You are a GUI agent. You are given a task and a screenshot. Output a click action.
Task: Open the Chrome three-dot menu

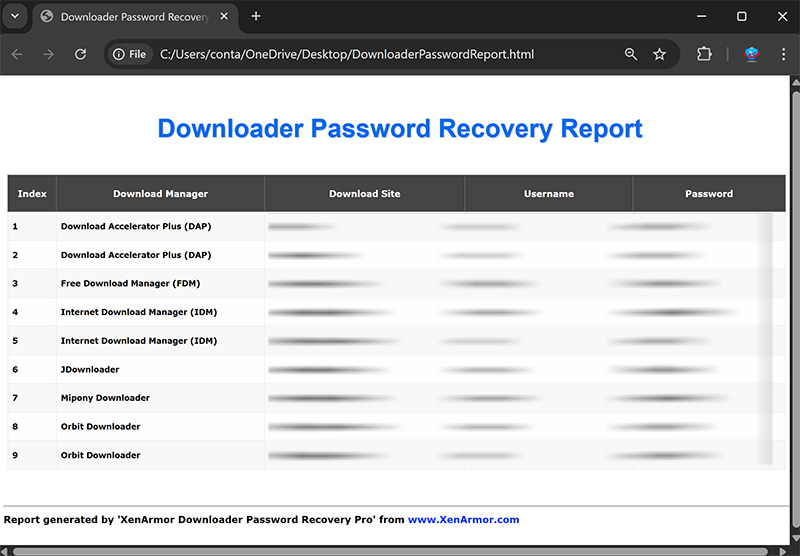[783, 54]
